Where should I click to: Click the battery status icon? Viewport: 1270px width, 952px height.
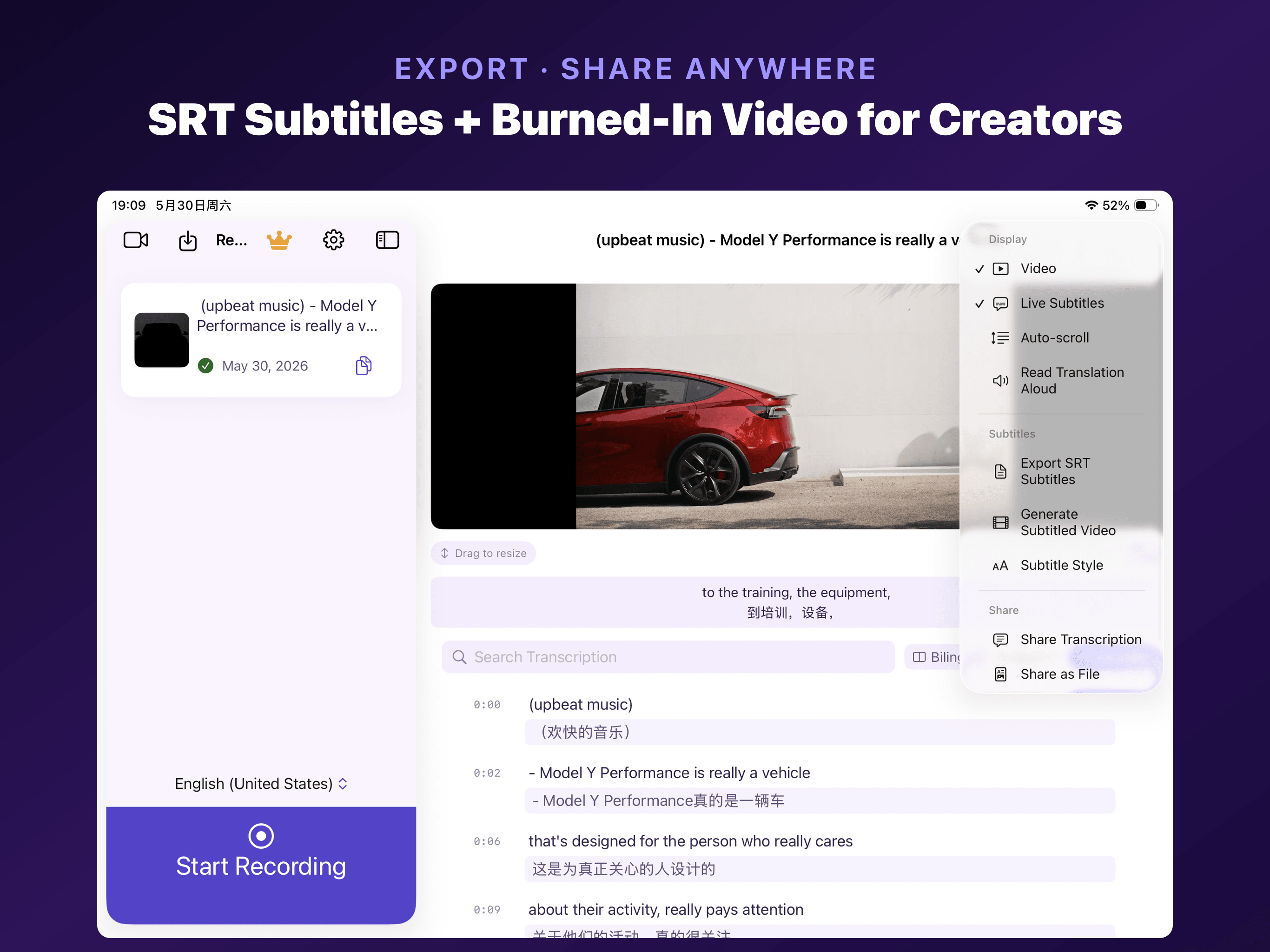(x=1146, y=205)
